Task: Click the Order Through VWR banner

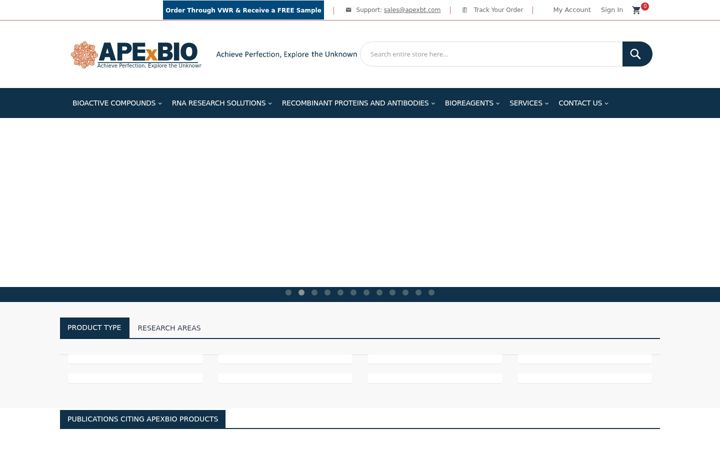Action: (243, 10)
